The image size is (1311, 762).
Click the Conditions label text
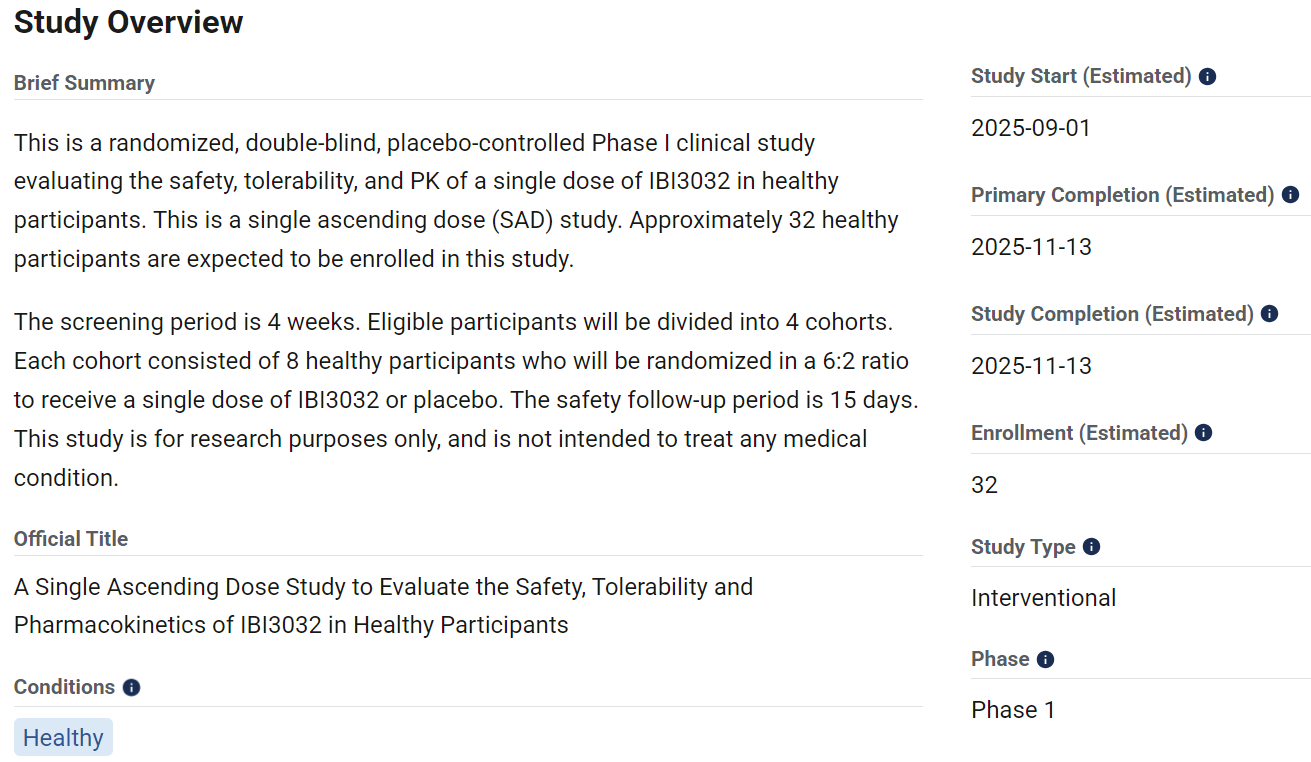tap(64, 687)
